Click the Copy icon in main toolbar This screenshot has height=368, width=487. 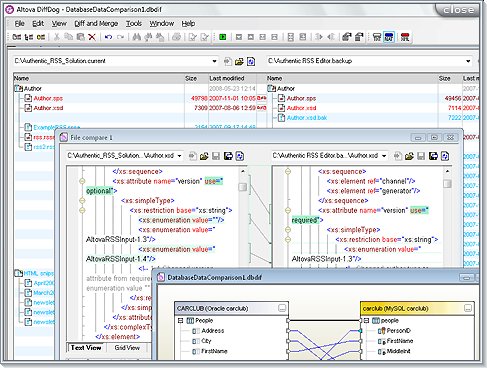tap(68, 37)
